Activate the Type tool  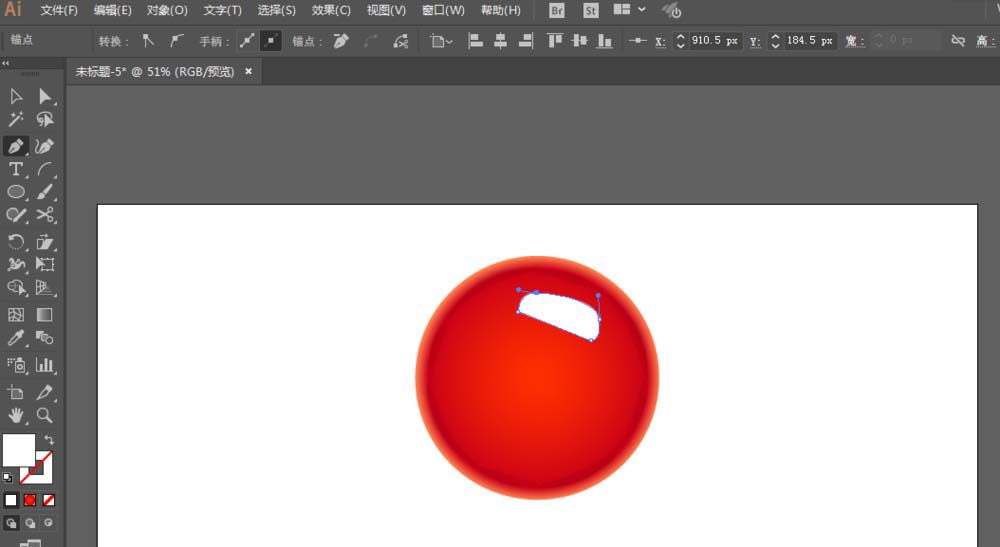pos(16,169)
